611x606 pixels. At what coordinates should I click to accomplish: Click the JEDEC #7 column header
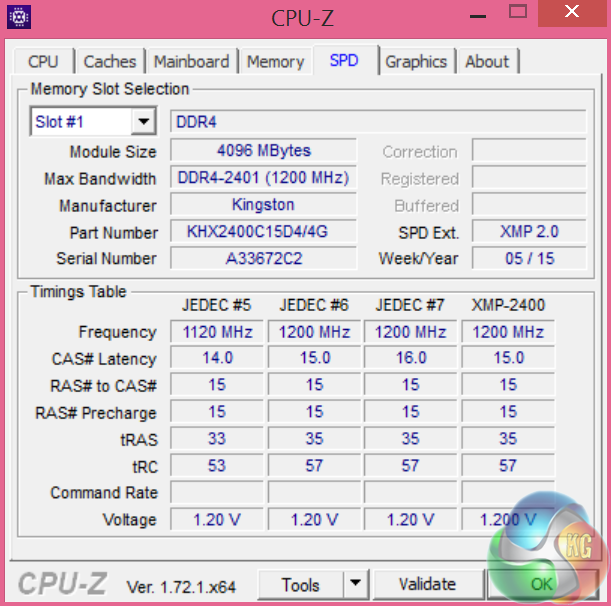tap(410, 305)
